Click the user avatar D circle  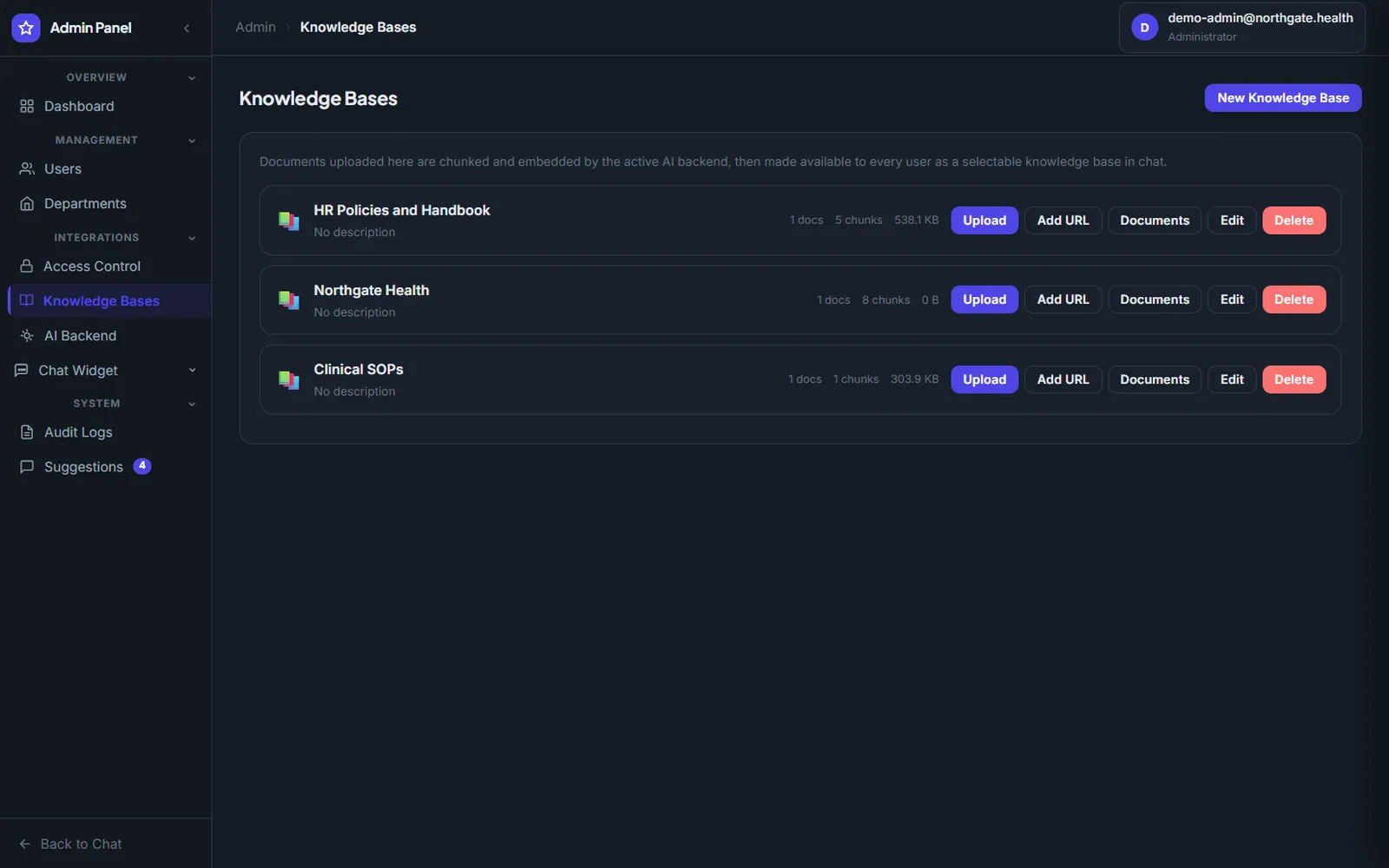point(1144,28)
